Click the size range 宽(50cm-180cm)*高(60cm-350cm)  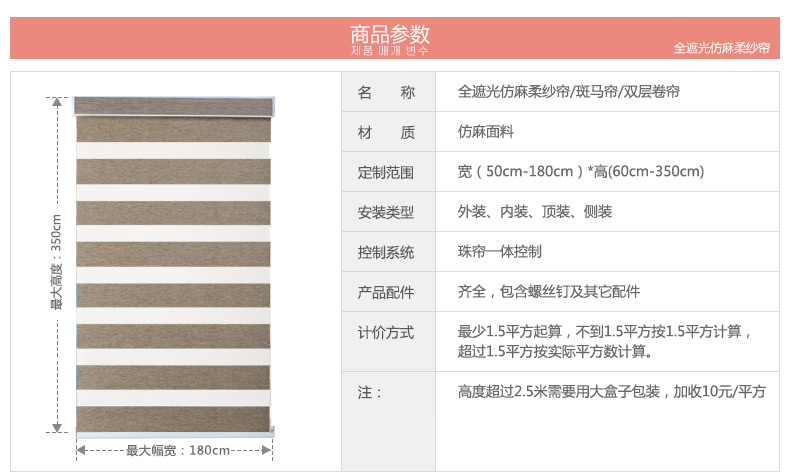580,171
